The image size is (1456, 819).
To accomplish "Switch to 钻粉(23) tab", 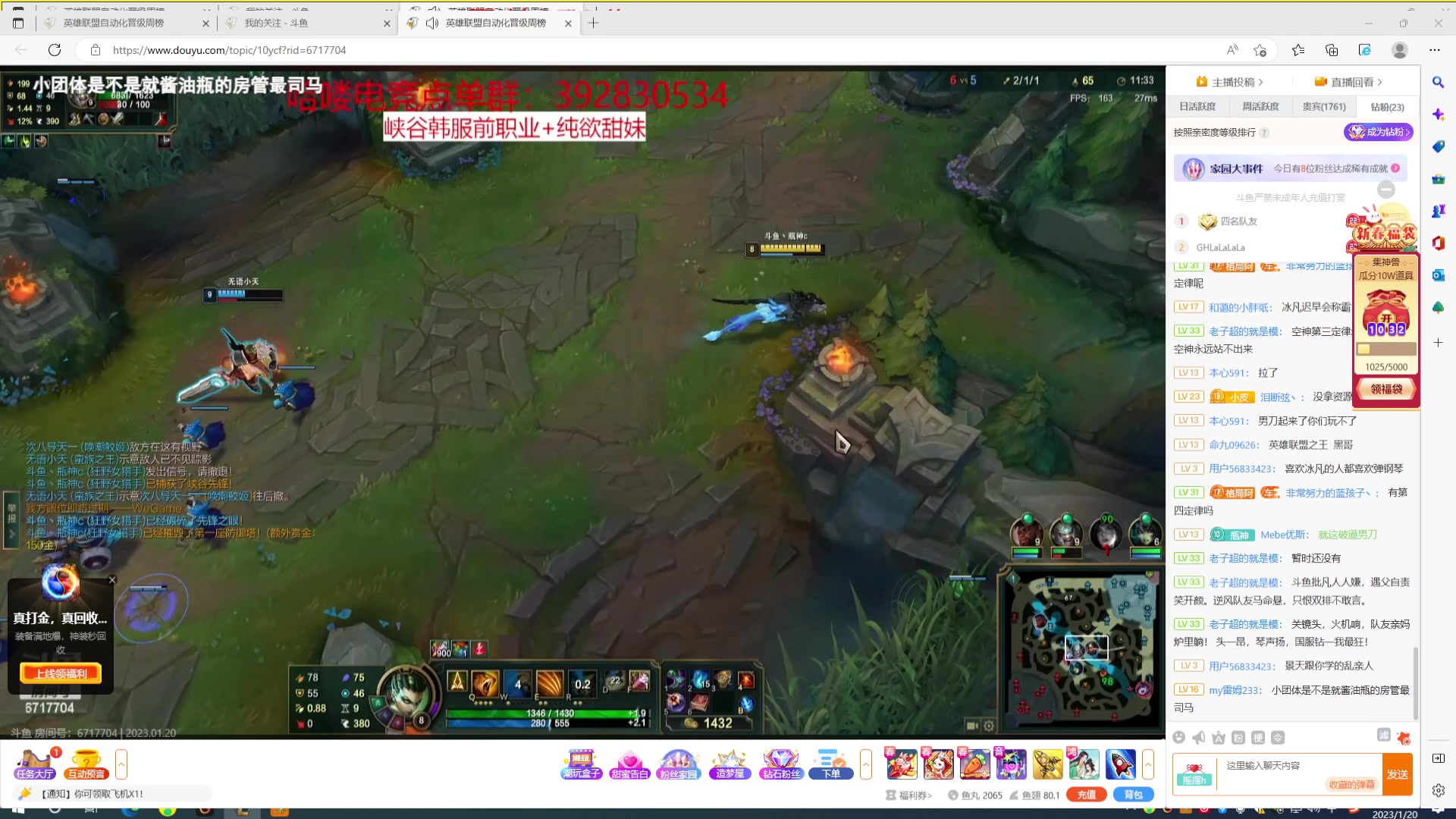I will [x=1387, y=107].
